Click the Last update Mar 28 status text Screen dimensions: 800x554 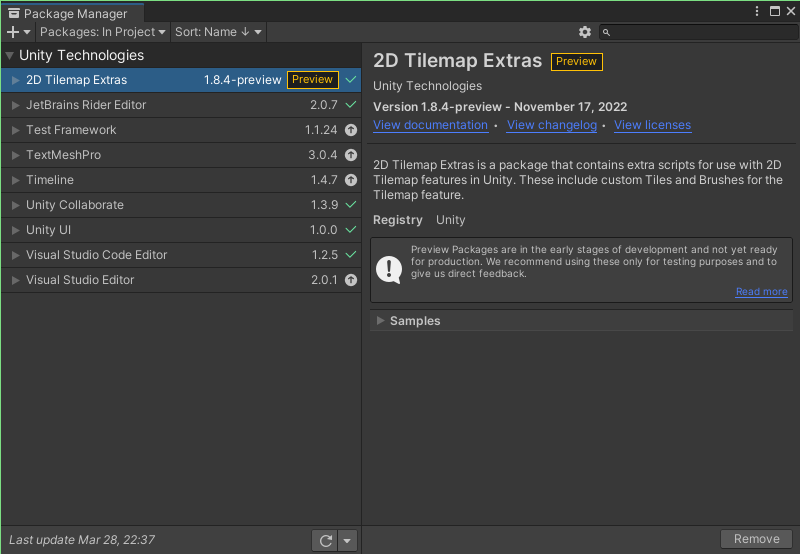[82, 540]
